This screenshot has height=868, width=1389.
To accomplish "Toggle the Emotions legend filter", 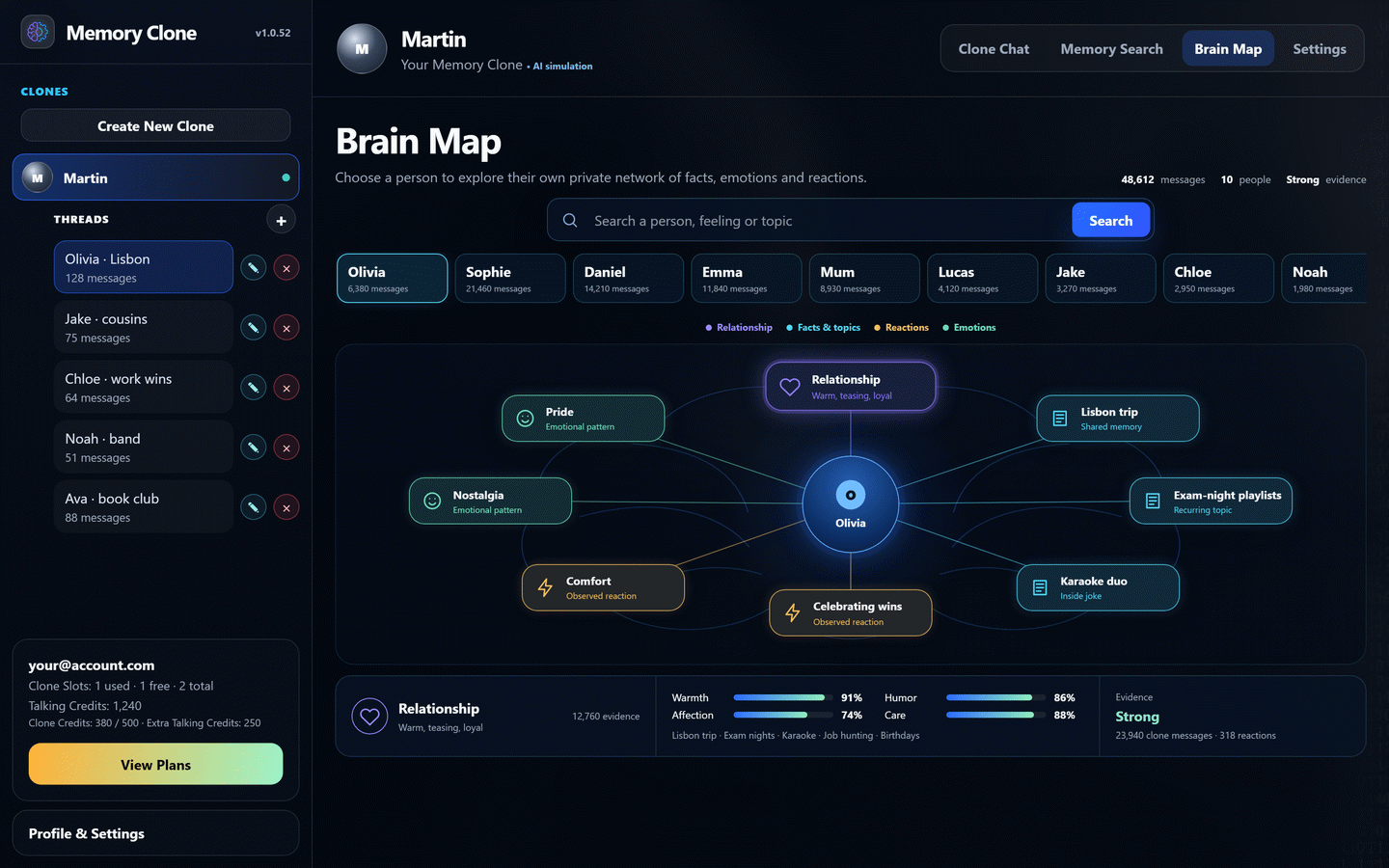I will click(x=969, y=328).
